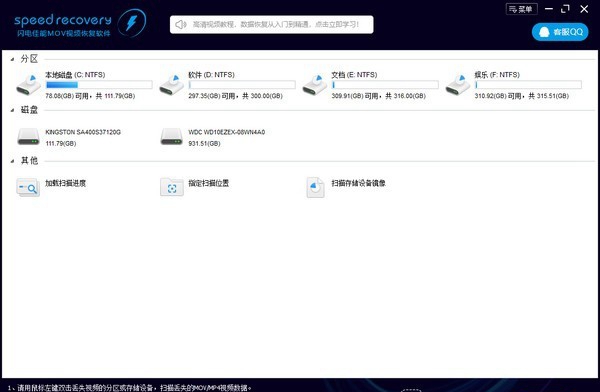Image resolution: width=600 pixels, height=392 pixels.
Task: Click the 本地磁盘 (C: NTFS) label
Action: [x=75, y=75]
